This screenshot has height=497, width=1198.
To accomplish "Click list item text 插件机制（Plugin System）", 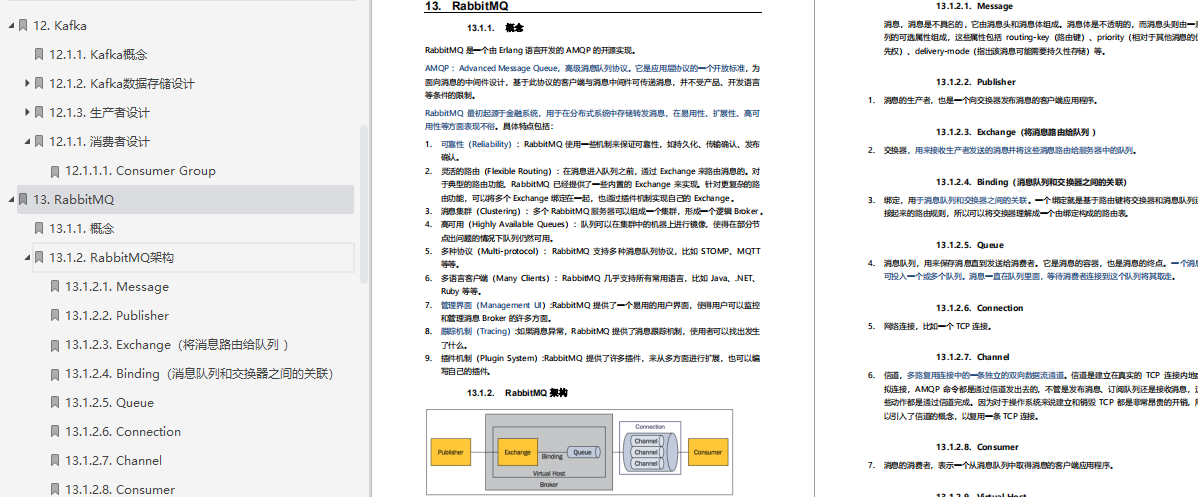I will [x=491, y=358].
